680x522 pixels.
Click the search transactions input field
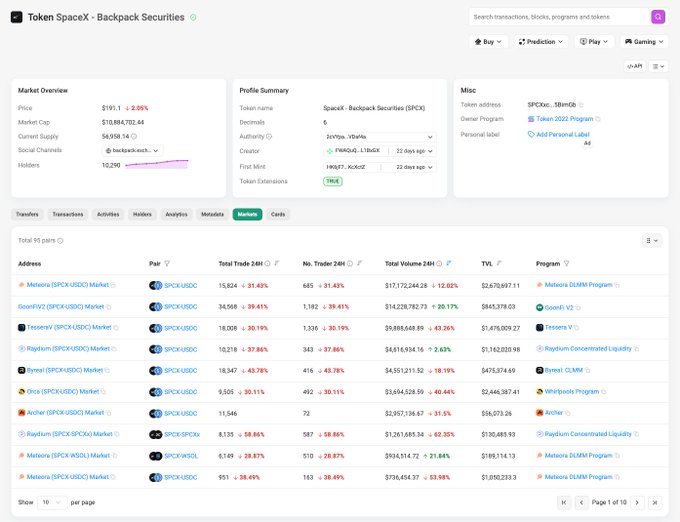[559, 17]
